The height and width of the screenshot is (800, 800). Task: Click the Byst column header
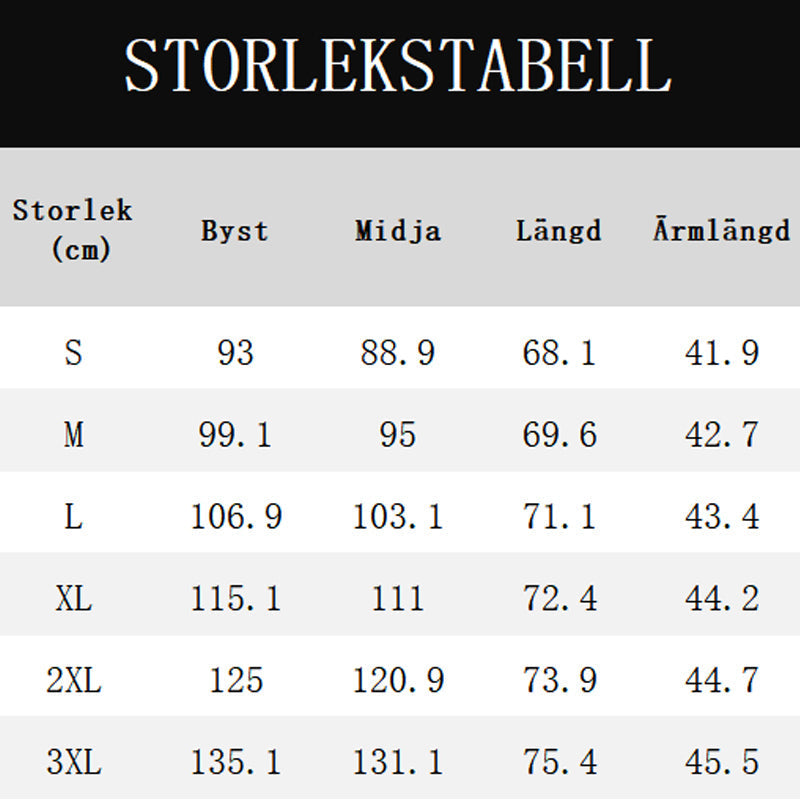click(x=235, y=231)
